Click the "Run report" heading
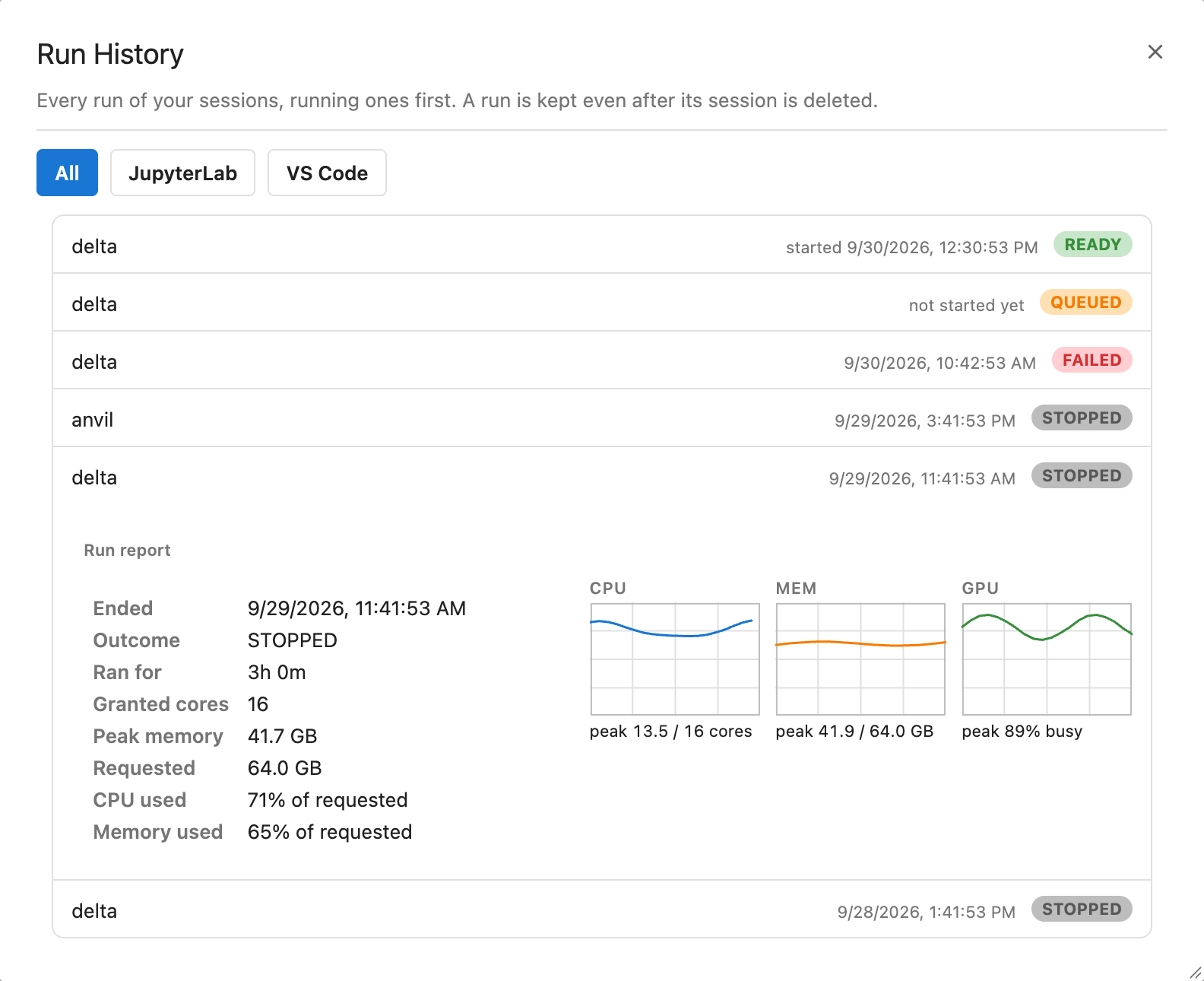The image size is (1204, 981). [x=127, y=551]
